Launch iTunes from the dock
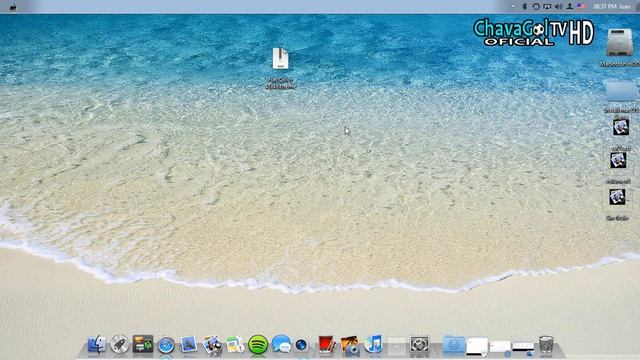 click(x=373, y=344)
